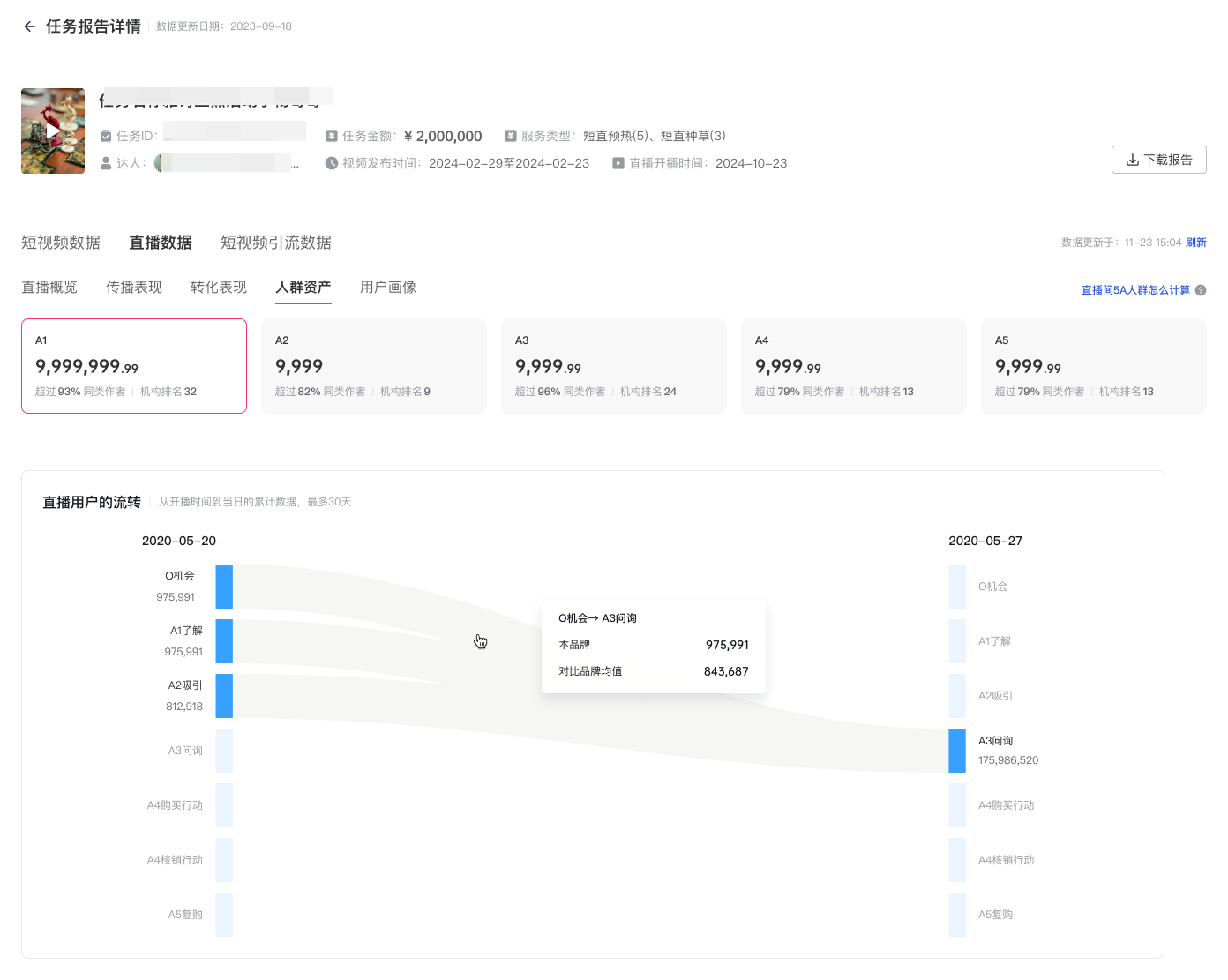Select the A3 audience card

[614, 366]
